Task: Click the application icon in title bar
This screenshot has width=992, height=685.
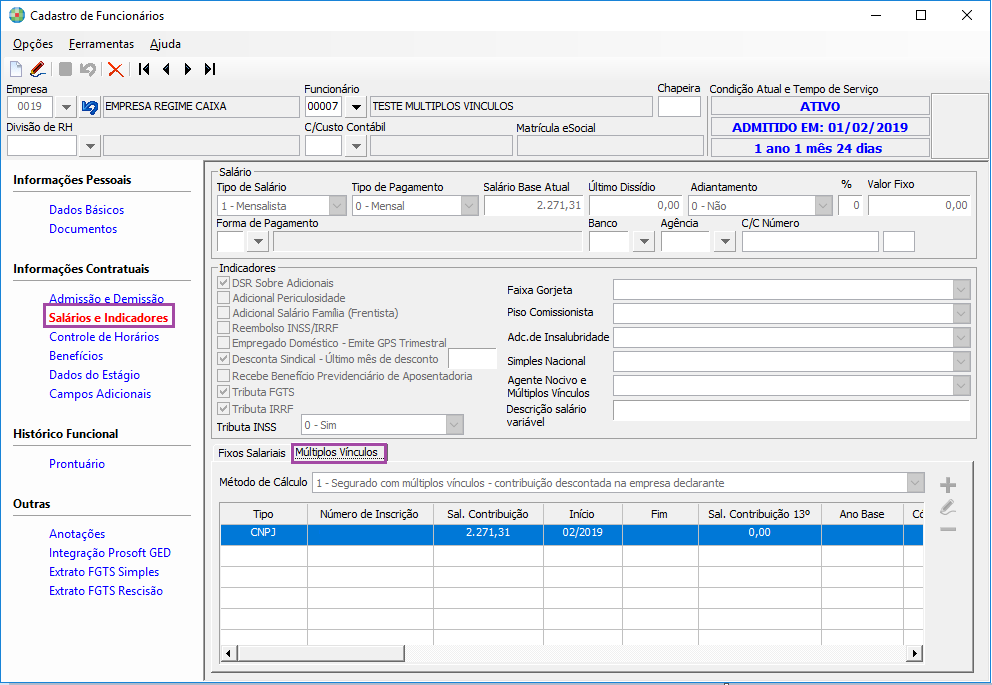Action: coord(17,15)
